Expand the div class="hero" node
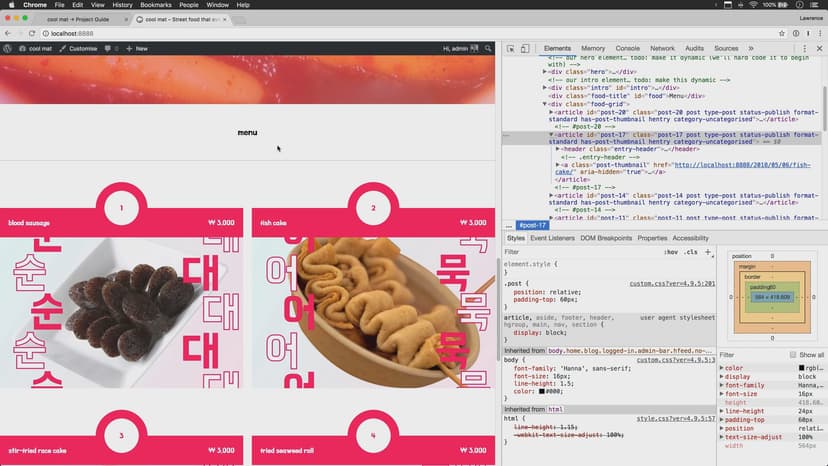Viewport: 828px width, 466px height. 546,72
